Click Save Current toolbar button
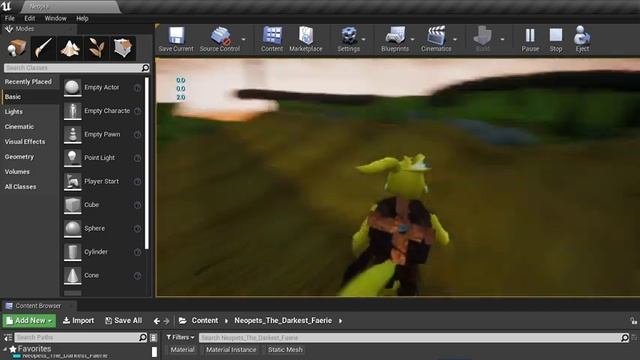 (176, 40)
